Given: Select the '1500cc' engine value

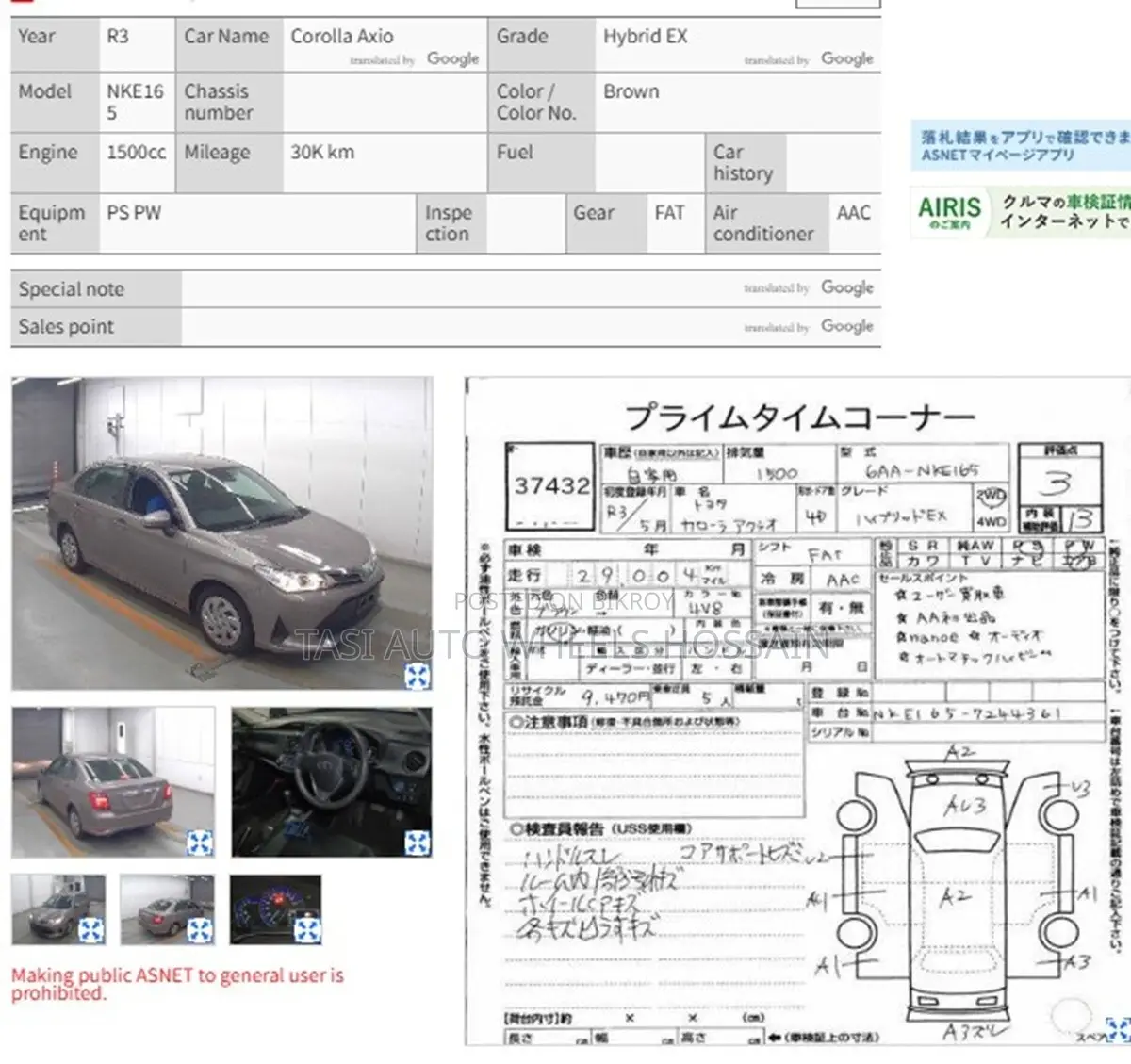Looking at the screenshot, I should tap(136, 152).
